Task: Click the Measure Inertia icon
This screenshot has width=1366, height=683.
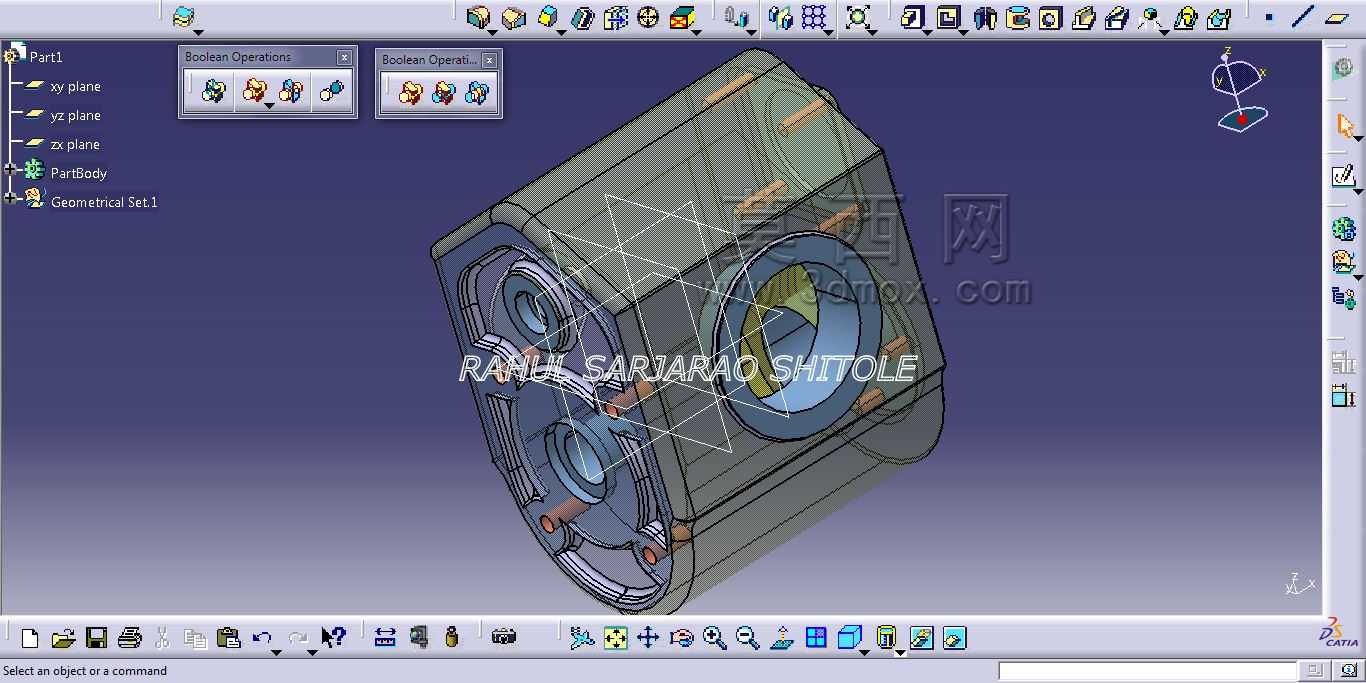Action: [452, 637]
